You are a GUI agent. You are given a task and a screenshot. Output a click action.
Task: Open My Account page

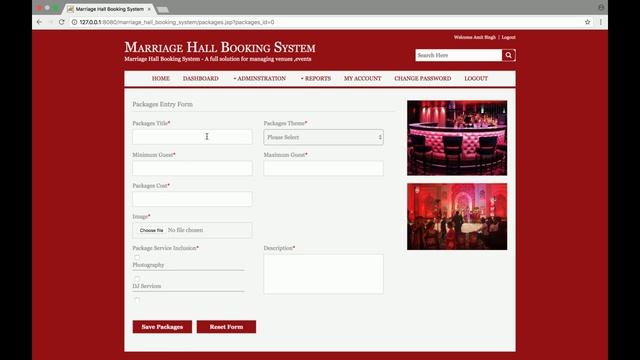[362, 78]
